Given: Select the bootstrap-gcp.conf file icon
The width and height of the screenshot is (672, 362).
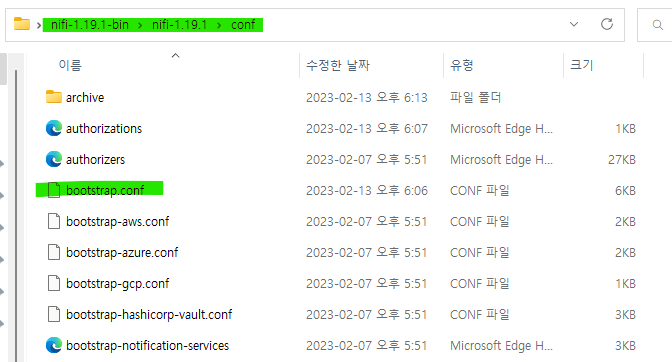Looking at the screenshot, I should tap(54, 283).
